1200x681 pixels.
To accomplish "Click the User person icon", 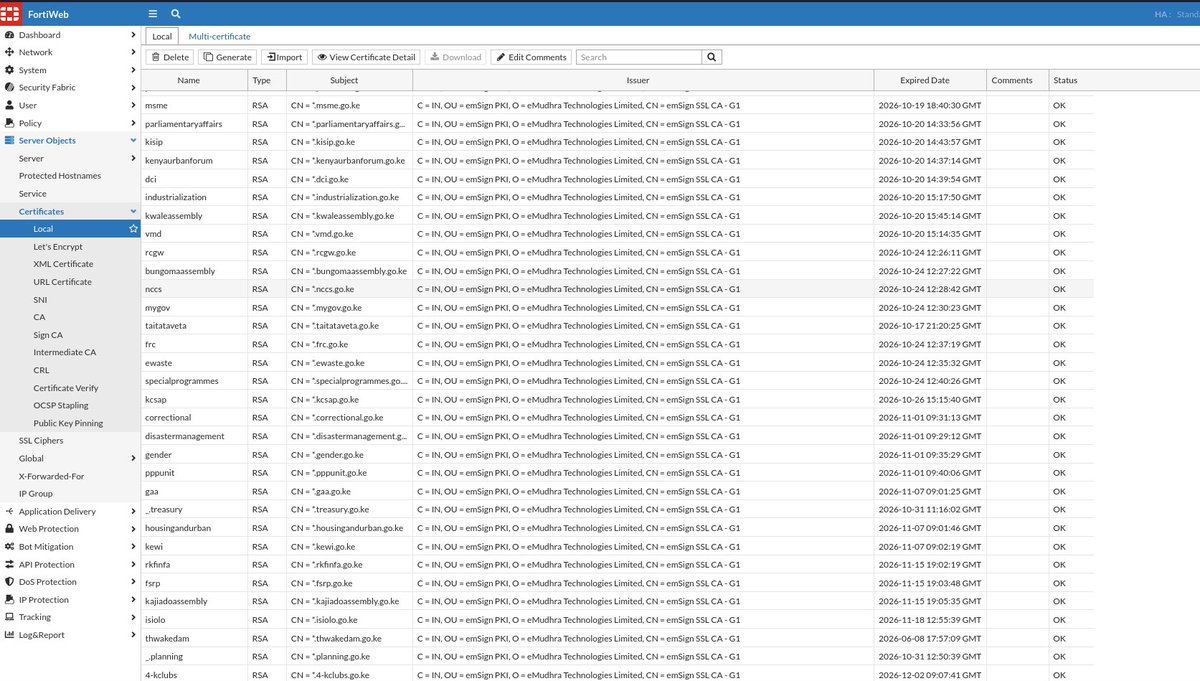I will pos(10,105).
